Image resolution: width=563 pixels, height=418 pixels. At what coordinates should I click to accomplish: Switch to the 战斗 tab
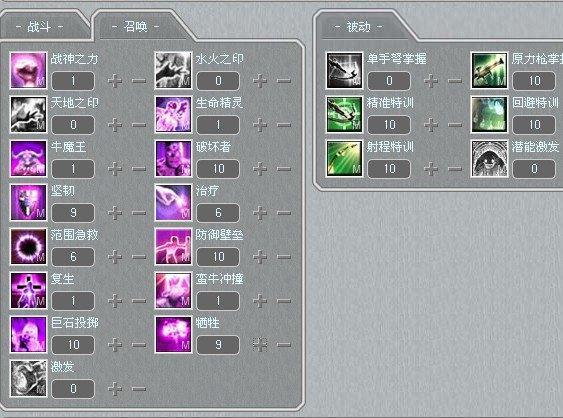(39, 27)
